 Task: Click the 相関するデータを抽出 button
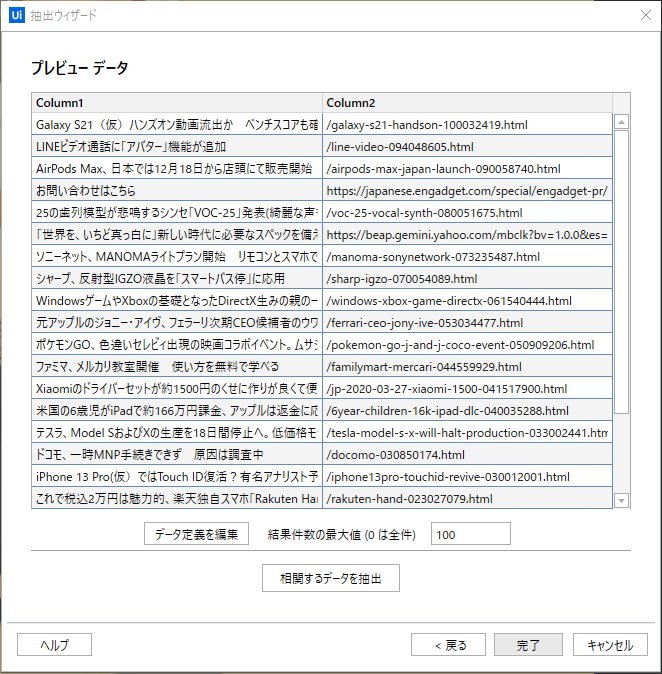pos(331,578)
